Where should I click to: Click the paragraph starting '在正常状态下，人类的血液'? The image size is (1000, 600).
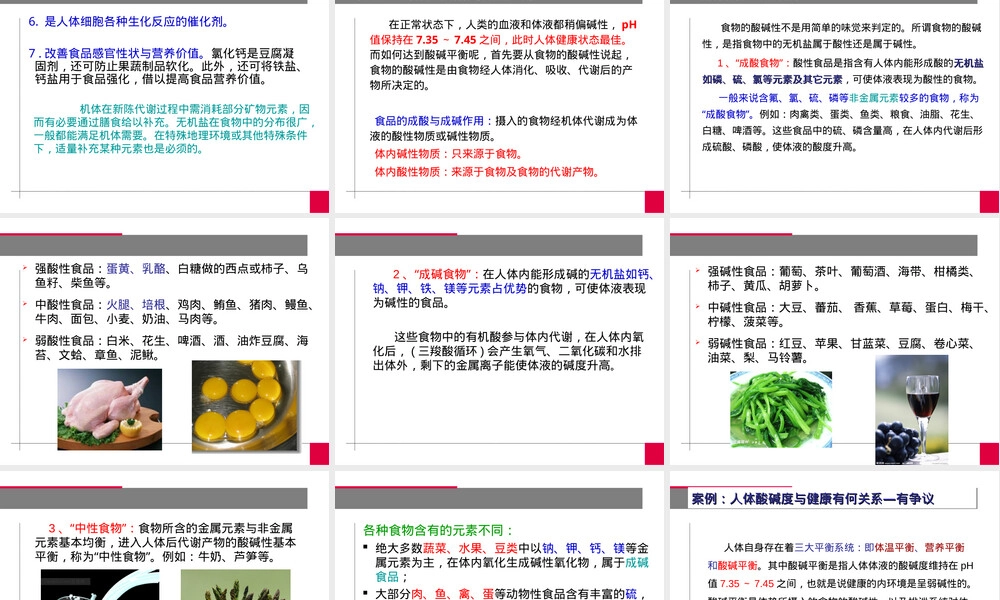(x=503, y=55)
